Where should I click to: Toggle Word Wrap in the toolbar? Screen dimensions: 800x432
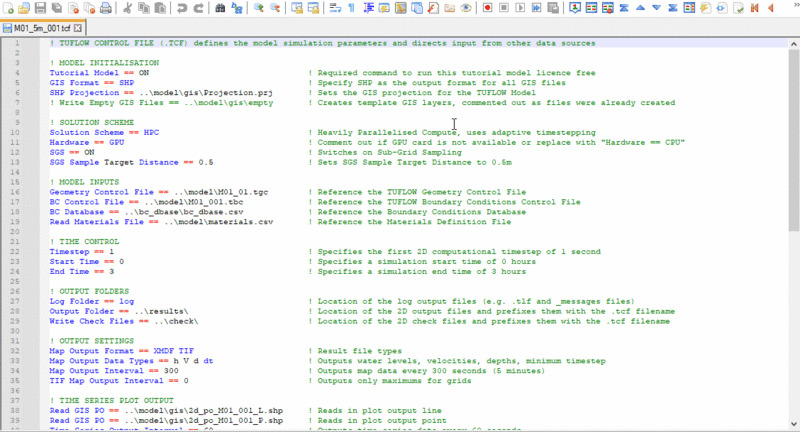[x=334, y=8]
